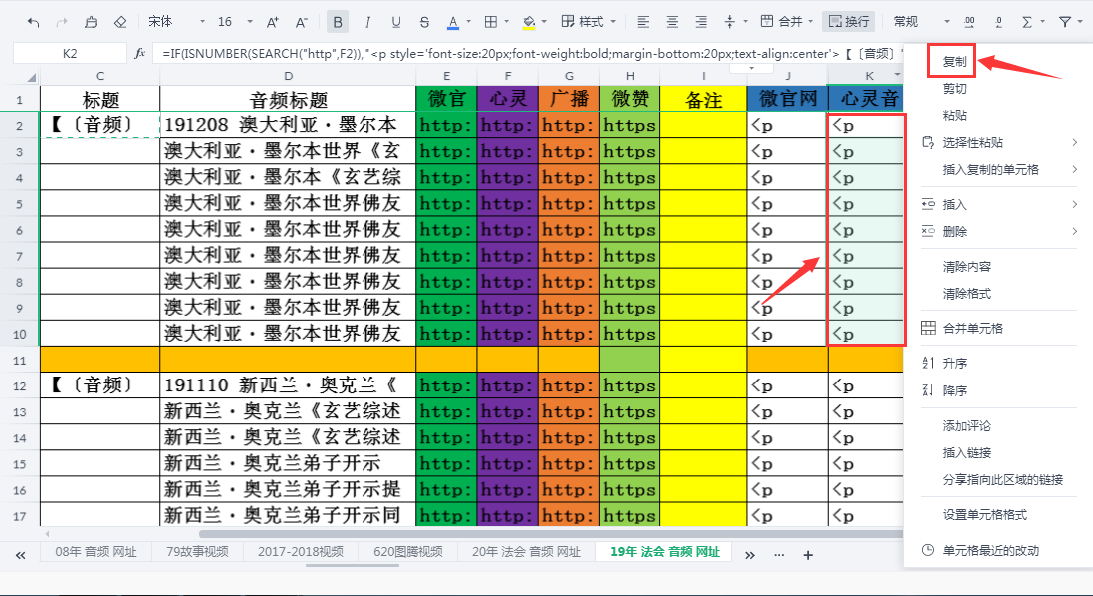
Task: Click the fx insert function icon
Action: (x=139, y=53)
